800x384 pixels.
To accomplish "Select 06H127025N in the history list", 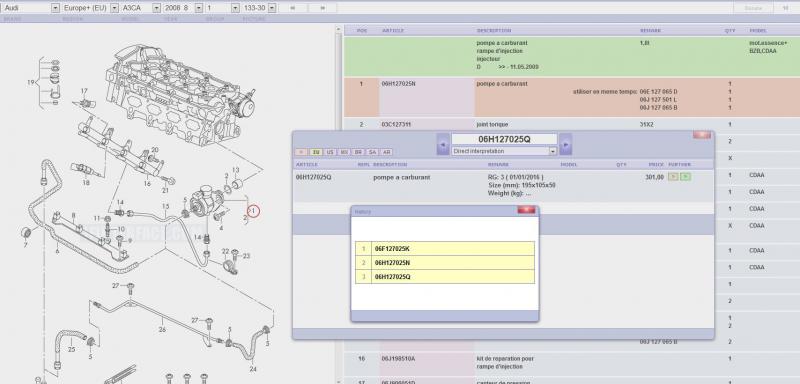I will (445, 263).
